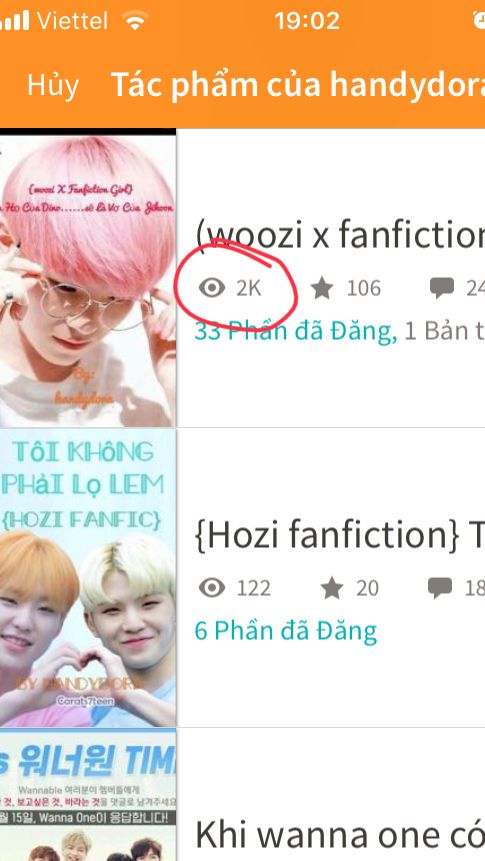
Task: Tap the 19:02 clock in status bar
Action: (307, 21)
